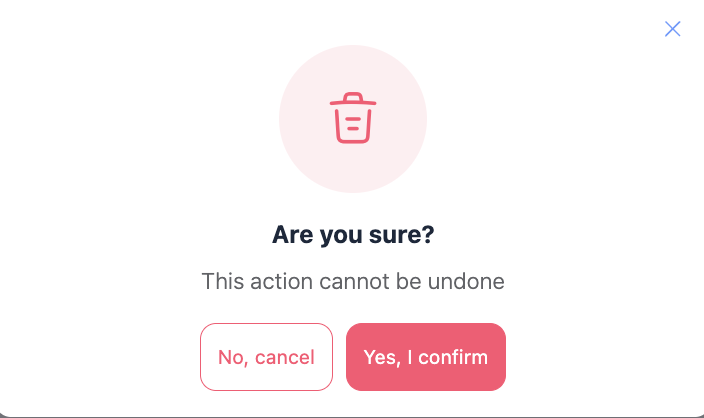
Task: Click the "Yes" text on the solid button
Action: (380, 357)
